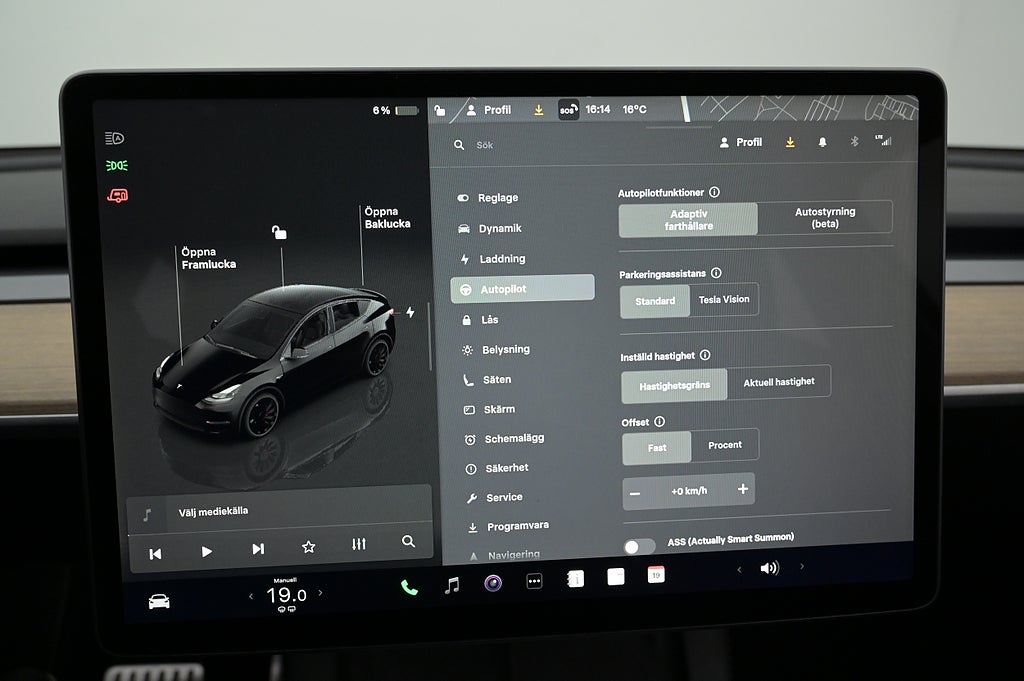Image resolution: width=1024 pixels, height=681 pixels.
Task: Increase speed offset with plus button
Action: (742, 489)
